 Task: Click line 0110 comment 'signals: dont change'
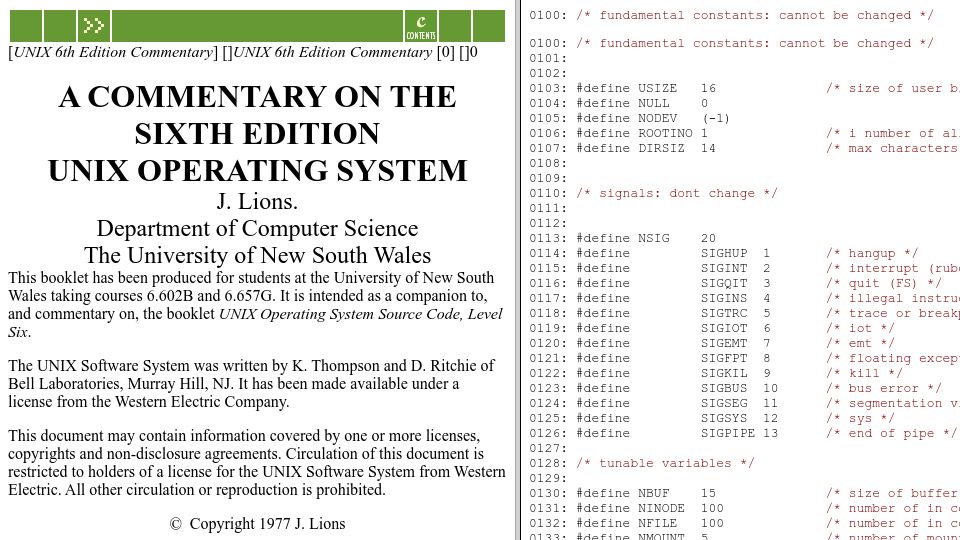[x=677, y=193]
